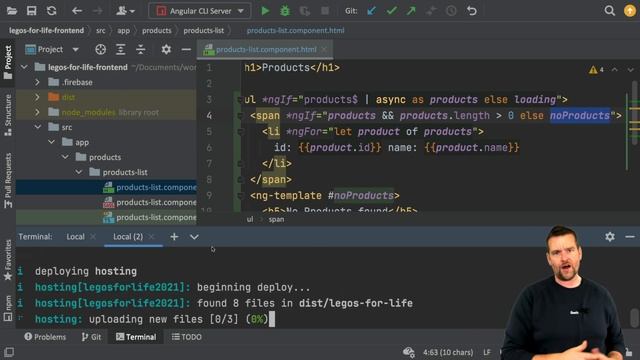Open the user account dropdown icon

pos(125,11)
